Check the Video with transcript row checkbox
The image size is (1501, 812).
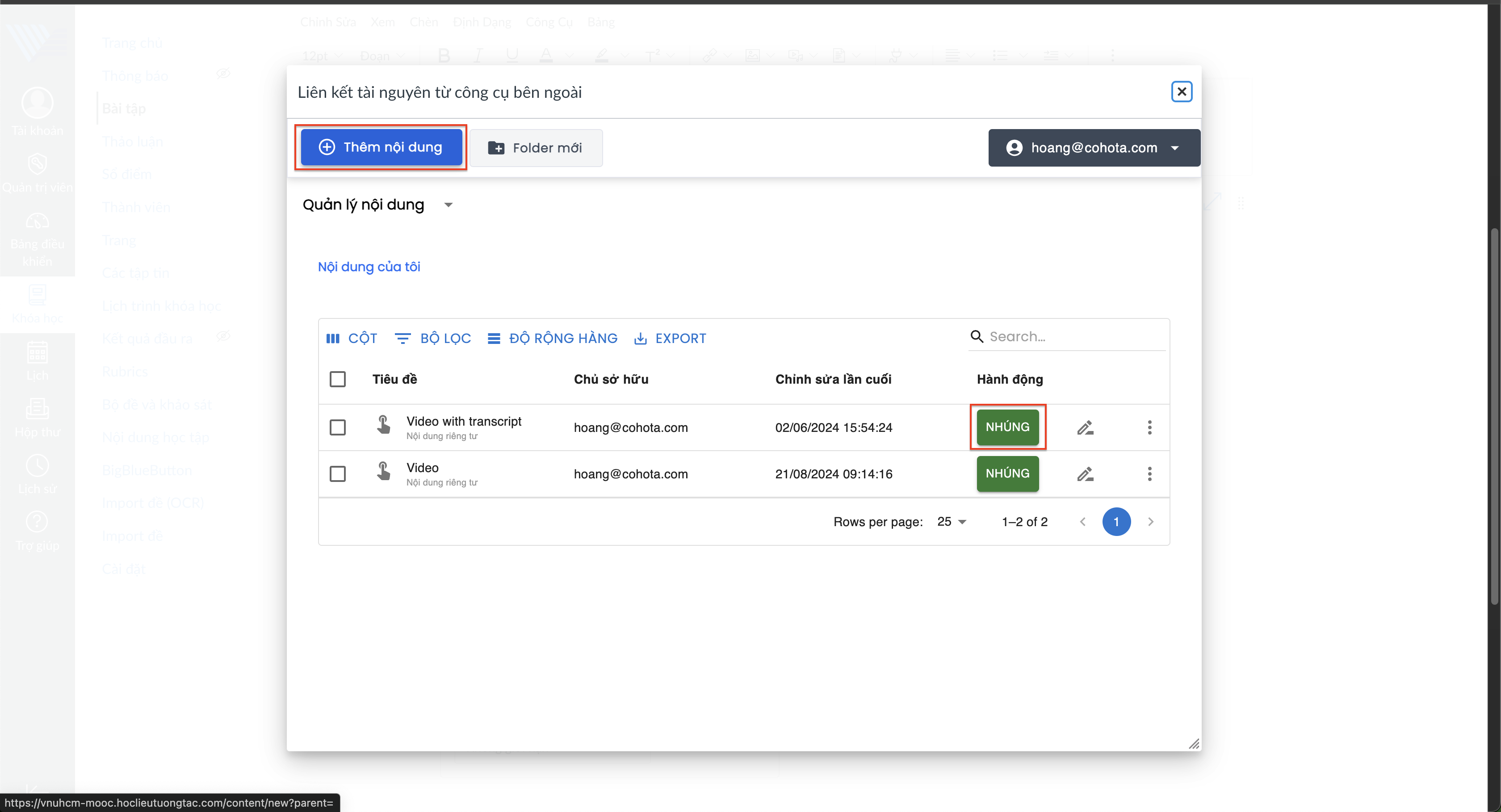(x=337, y=427)
